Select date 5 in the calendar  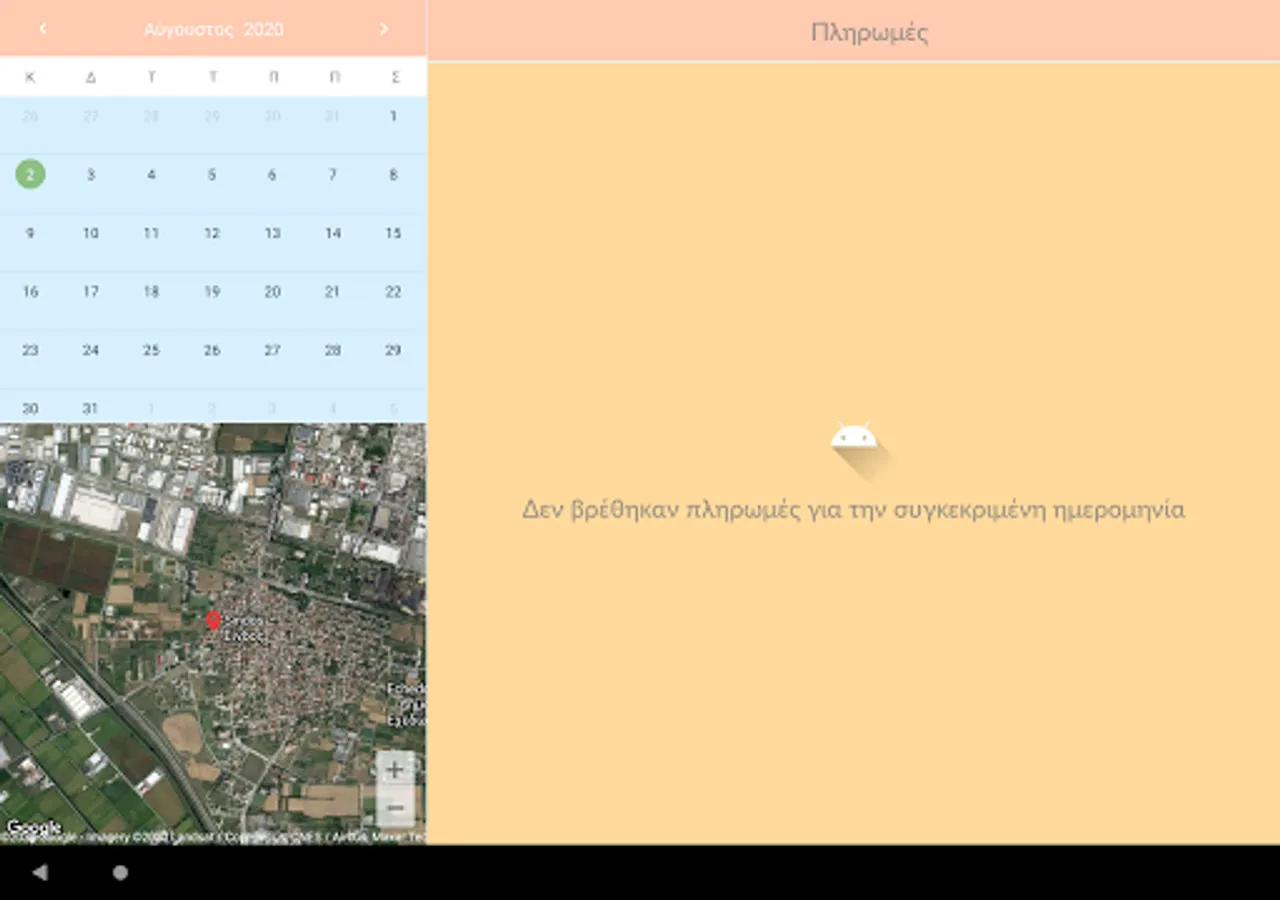212,175
